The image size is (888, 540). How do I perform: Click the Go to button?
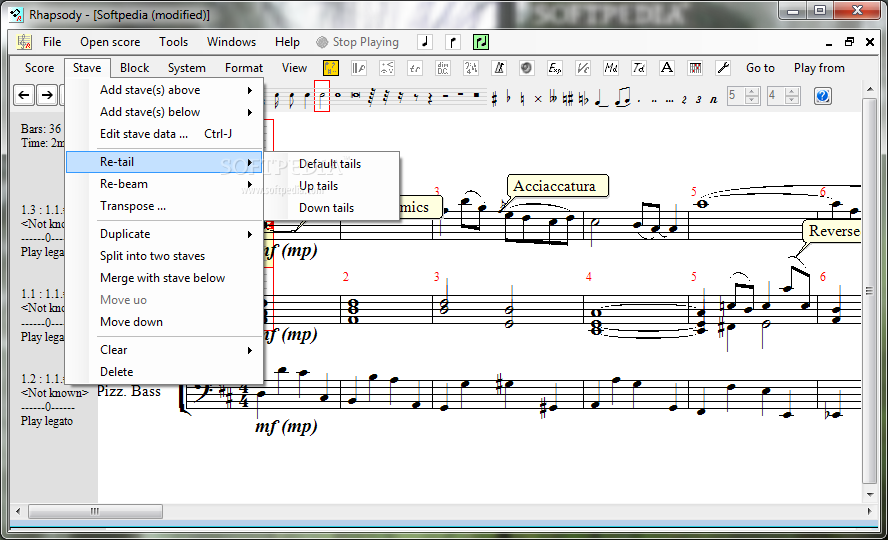click(760, 68)
